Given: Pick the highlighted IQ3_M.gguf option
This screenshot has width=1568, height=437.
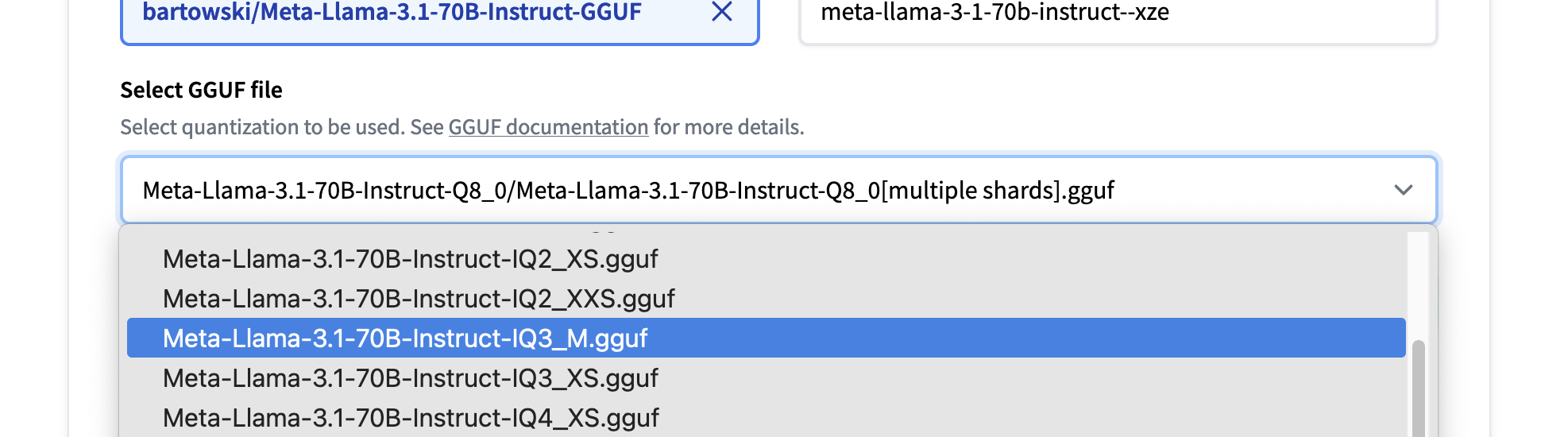Looking at the screenshot, I should 405,338.
